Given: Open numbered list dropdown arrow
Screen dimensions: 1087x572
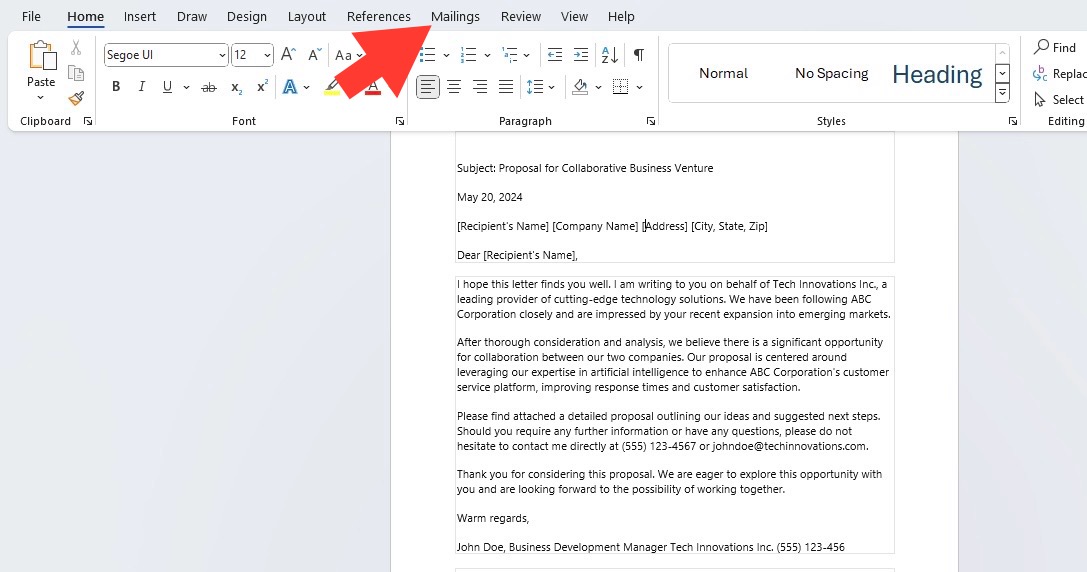Looking at the screenshot, I should (487, 55).
